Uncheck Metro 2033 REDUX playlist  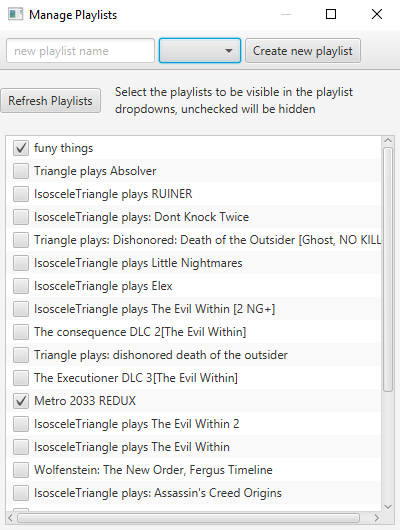pos(21,401)
